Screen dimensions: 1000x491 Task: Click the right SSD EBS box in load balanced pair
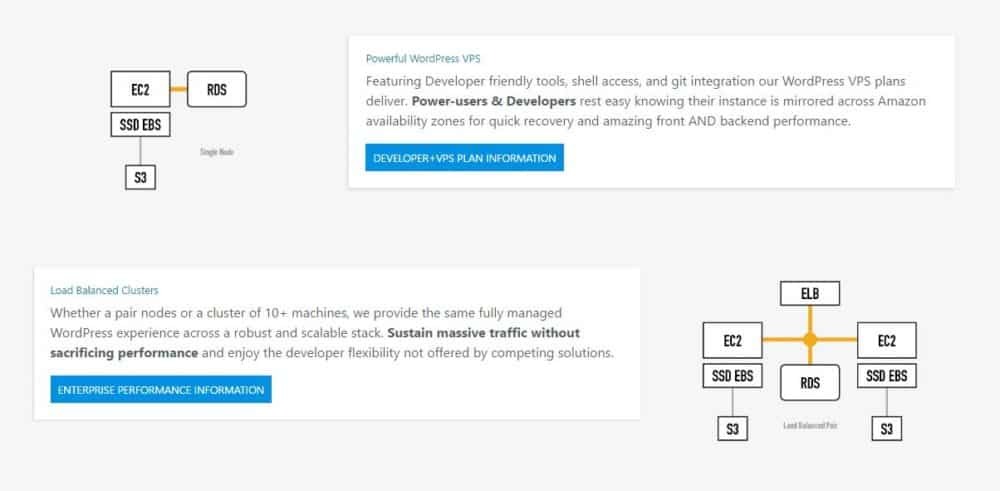(x=886, y=376)
